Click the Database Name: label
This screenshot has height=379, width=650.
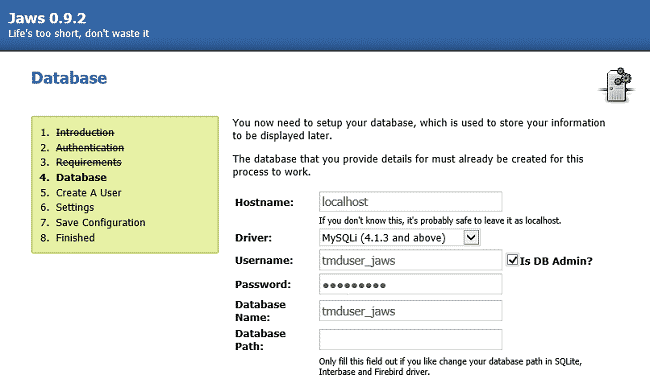coord(260,311)
